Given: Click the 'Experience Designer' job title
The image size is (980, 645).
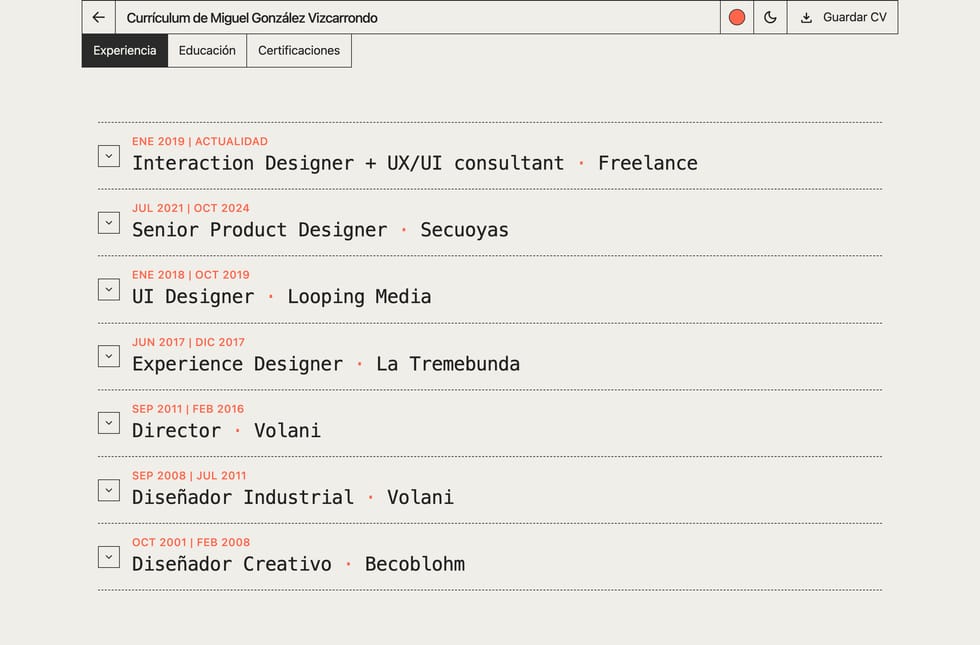Looking at the screenshot, I should pos(238,364).
